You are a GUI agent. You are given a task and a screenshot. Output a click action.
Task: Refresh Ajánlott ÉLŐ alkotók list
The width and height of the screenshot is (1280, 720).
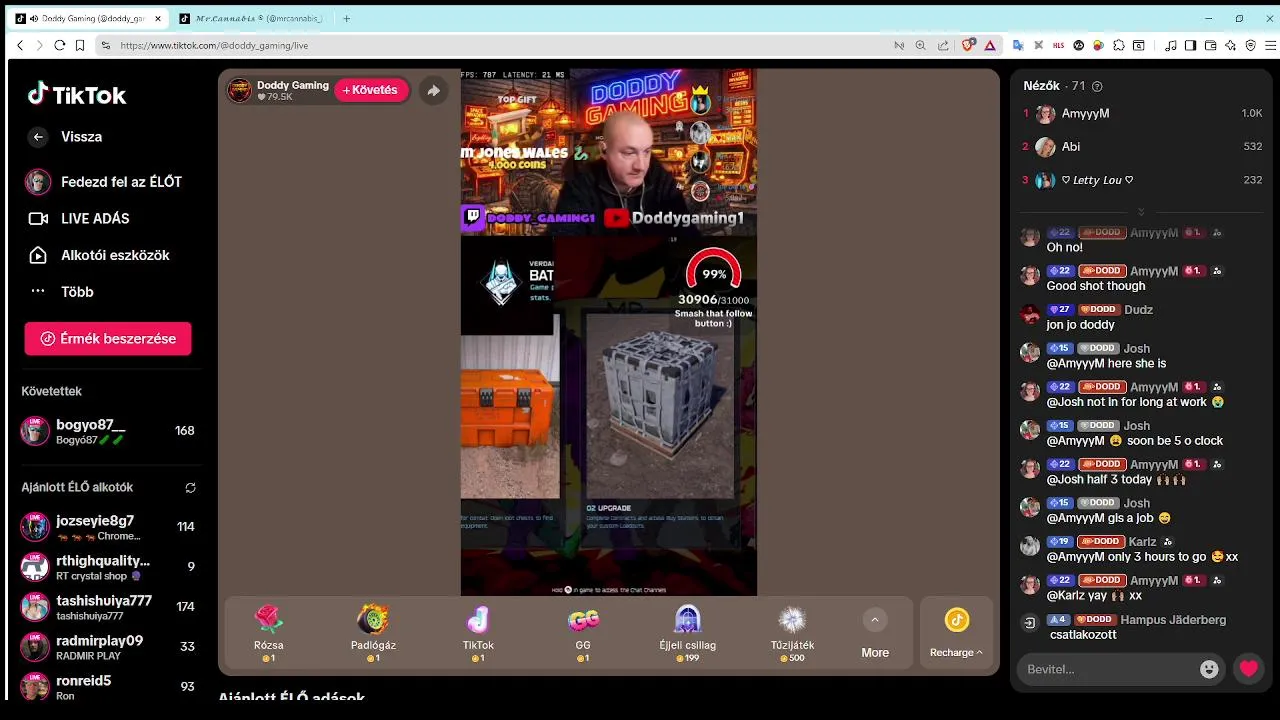point(190,488)
